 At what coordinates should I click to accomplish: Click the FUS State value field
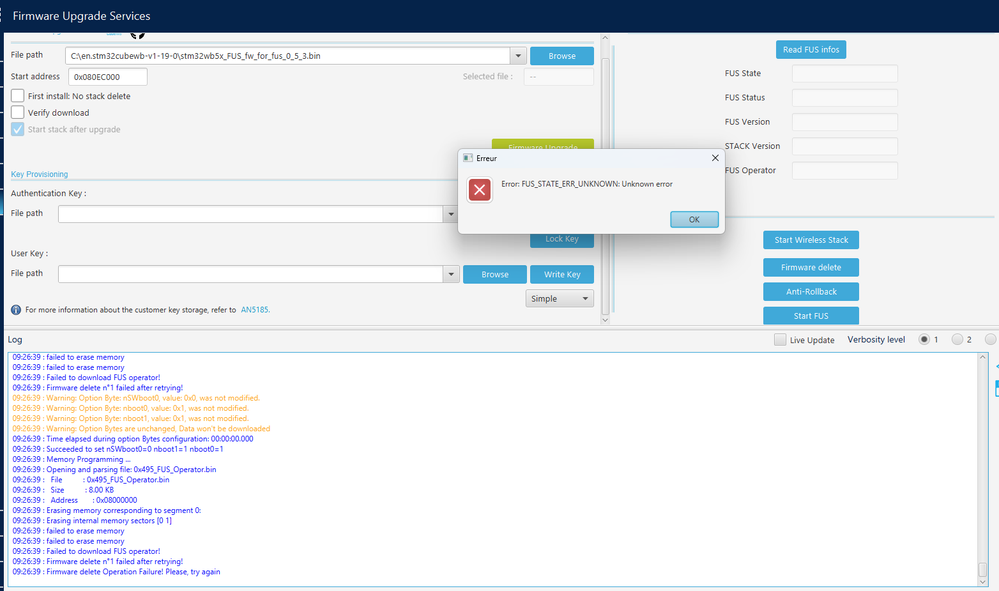(845, 74)
